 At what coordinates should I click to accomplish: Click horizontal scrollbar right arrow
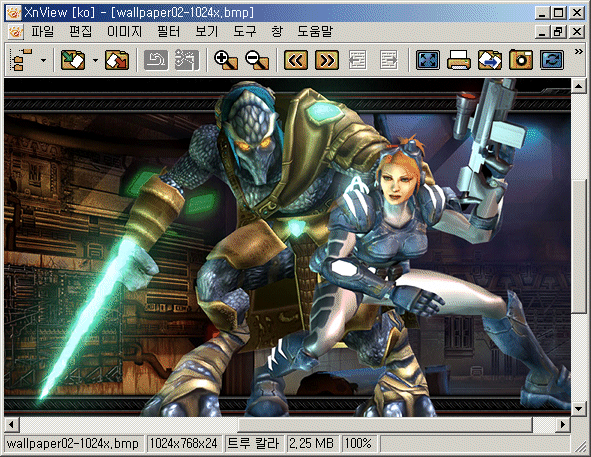pos(563,425)
